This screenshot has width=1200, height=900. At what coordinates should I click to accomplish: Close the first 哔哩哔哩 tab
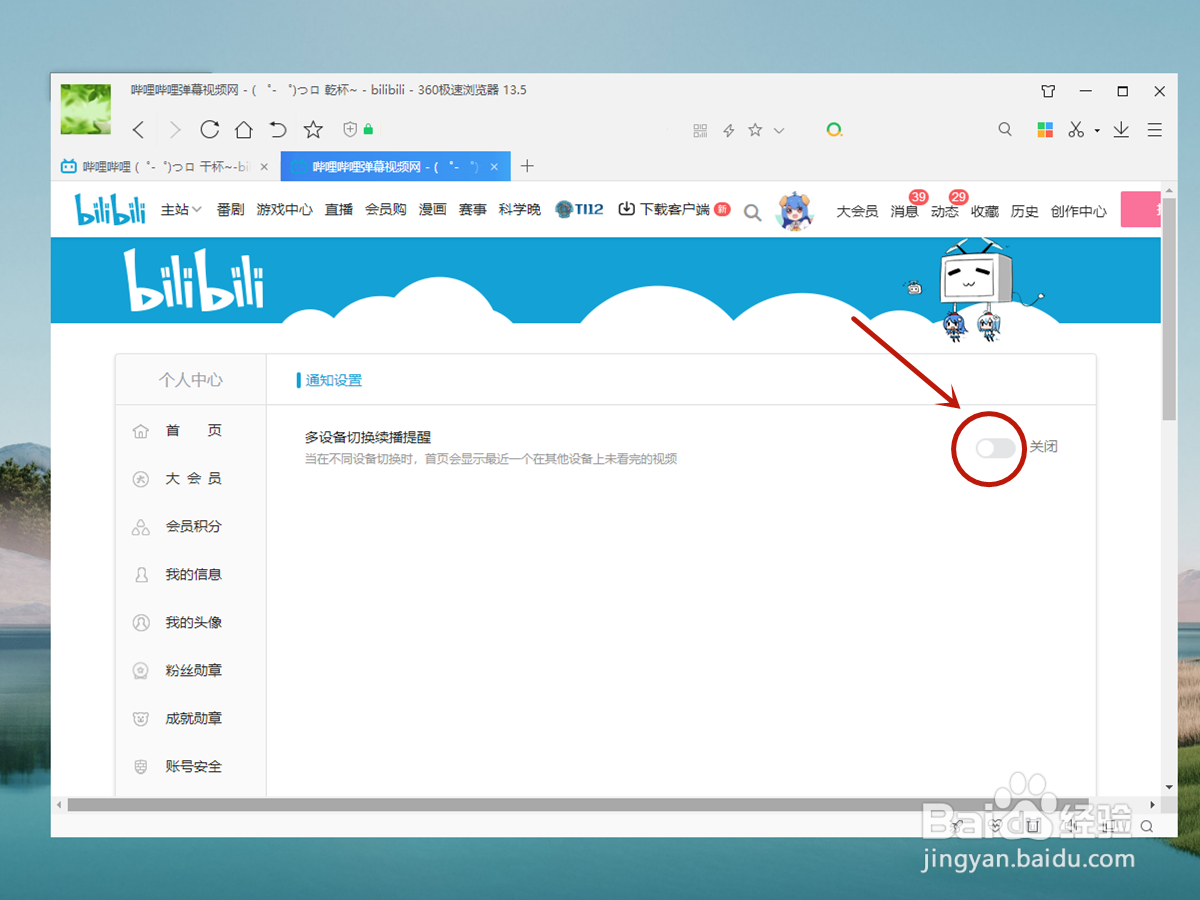pyautogui.click(x=265, y=167)
